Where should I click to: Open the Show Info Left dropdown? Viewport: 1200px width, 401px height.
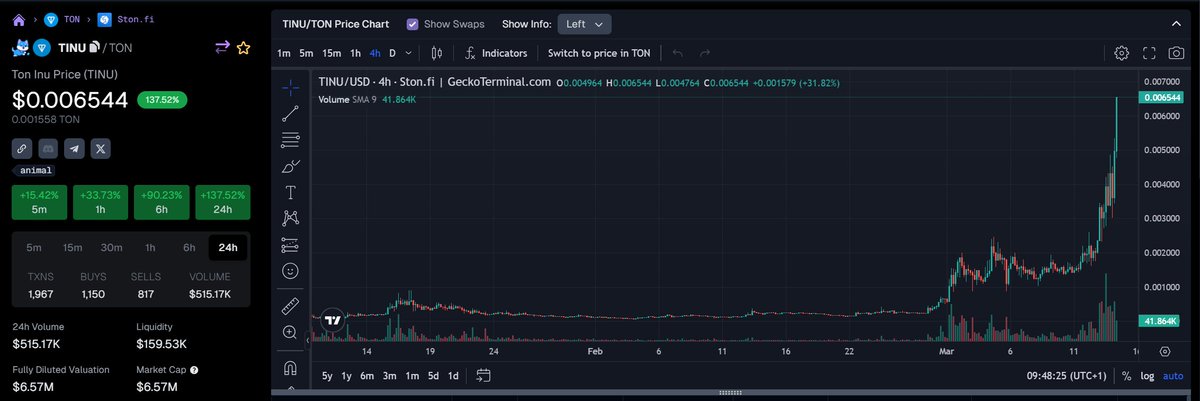[x=585, y=23]
